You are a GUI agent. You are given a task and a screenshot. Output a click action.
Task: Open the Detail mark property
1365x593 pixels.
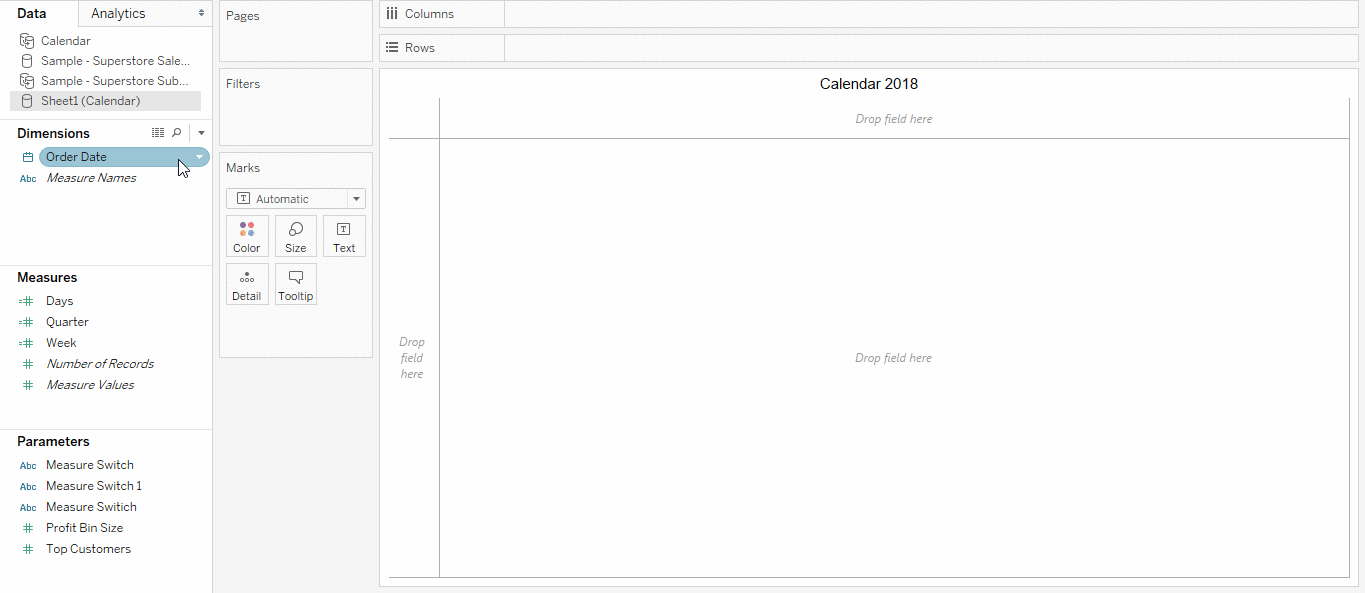[247, 284]
